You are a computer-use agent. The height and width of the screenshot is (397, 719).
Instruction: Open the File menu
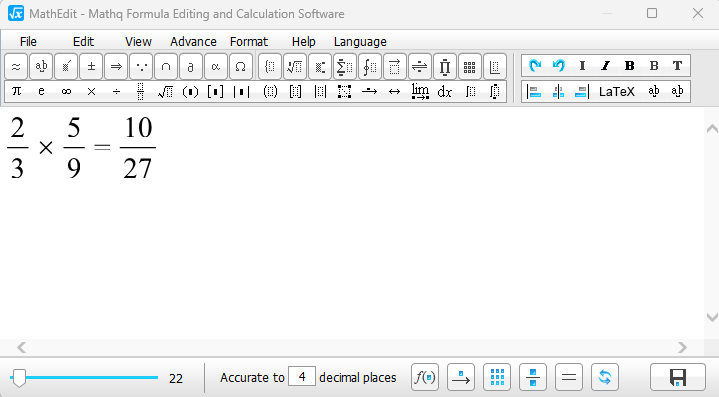click(x=28, y=42)
